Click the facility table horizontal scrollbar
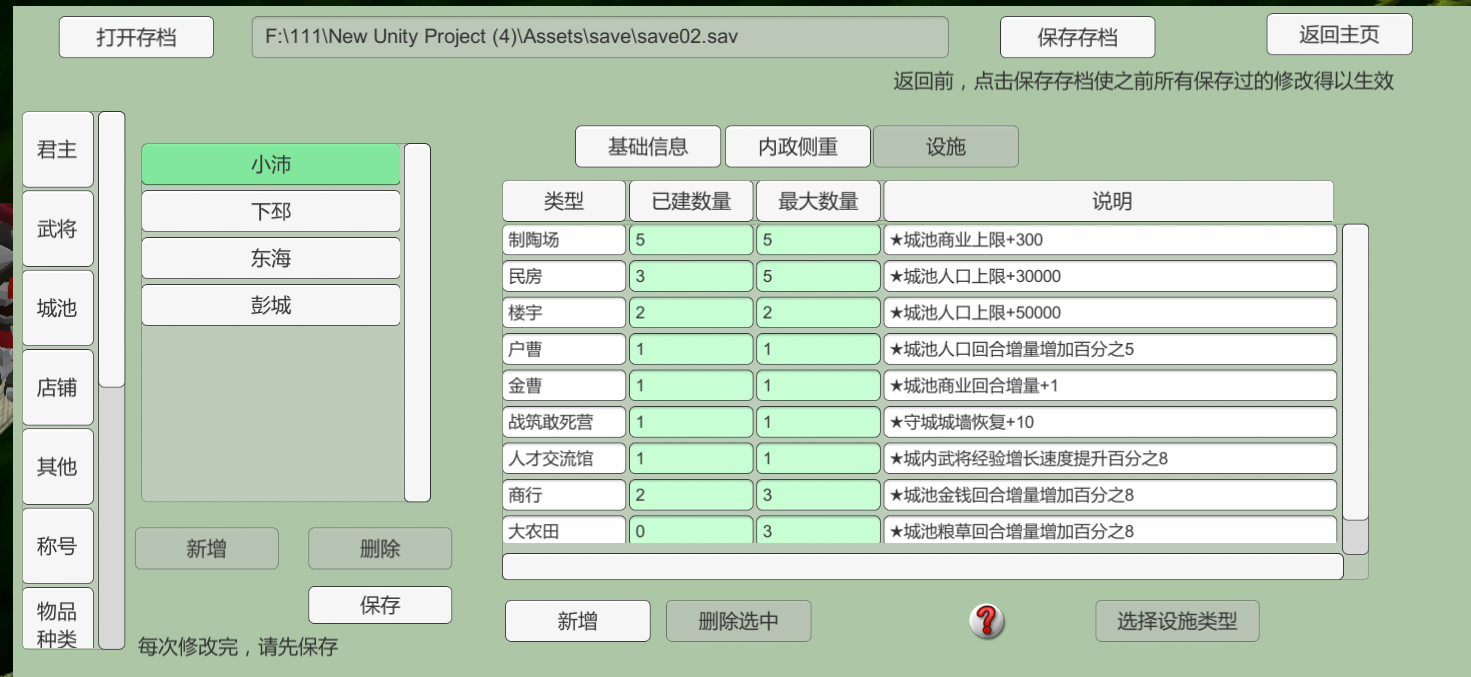 point(922,567)
